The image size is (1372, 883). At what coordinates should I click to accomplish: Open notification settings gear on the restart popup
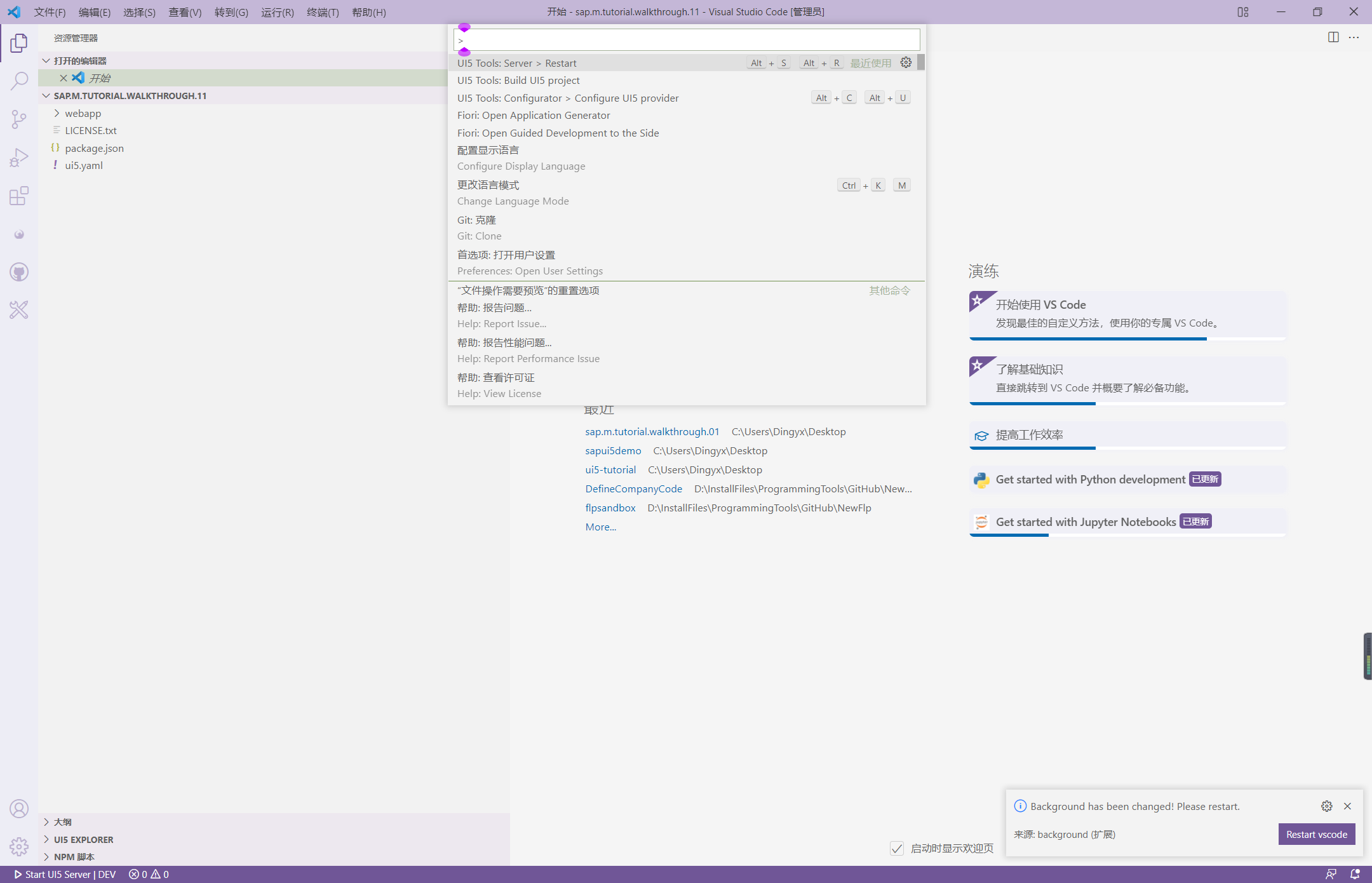[x=1326, y=806]
